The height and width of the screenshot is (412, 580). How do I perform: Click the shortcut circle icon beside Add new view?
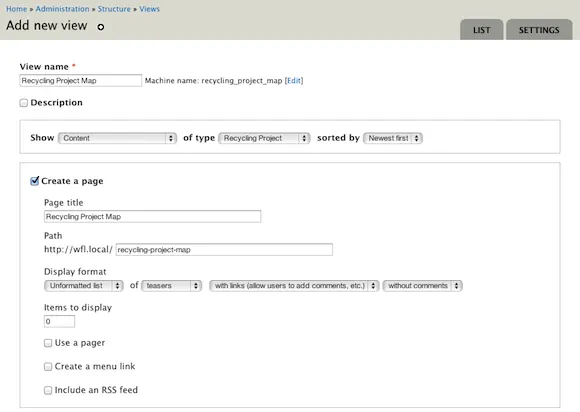(101, 27)
